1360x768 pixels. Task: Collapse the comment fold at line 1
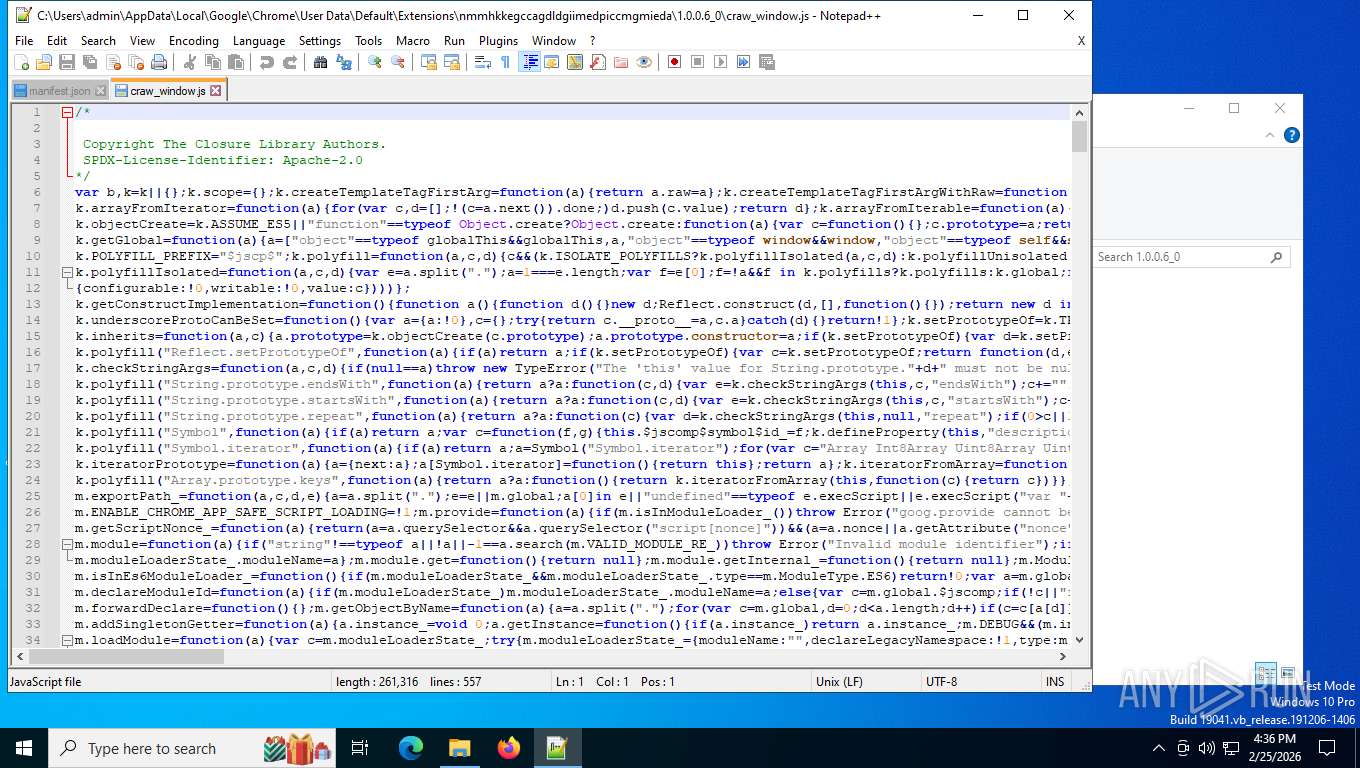(x=67, y=112)
